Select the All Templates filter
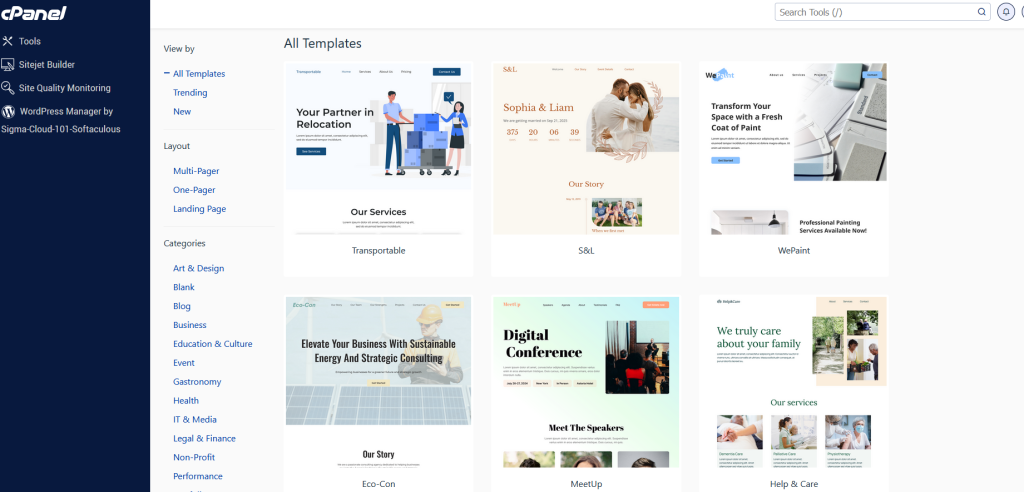Screen dimensions: 1024x492 [199, 74]
